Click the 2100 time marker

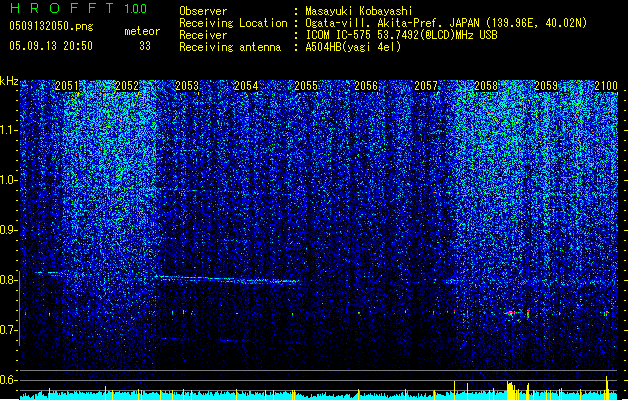[606, 86]
